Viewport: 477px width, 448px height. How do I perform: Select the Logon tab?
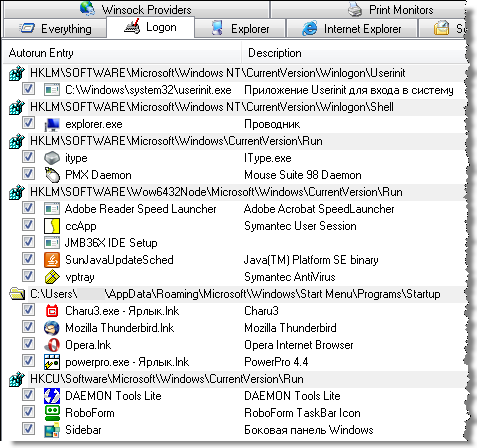150,27
